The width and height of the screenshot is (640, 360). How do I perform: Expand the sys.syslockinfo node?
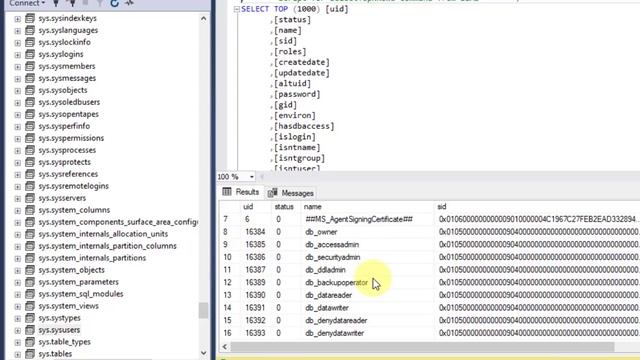tap(18, 42)
